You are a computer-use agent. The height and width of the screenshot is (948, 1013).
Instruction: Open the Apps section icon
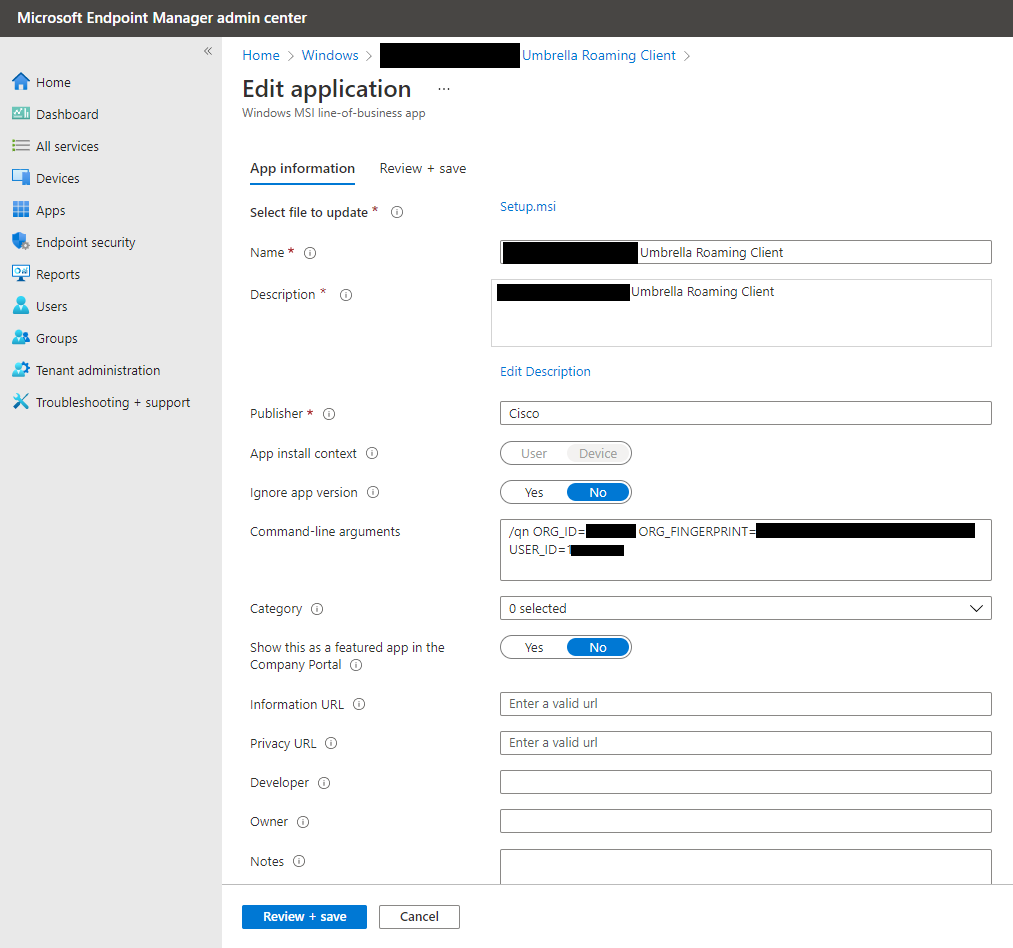tap(22, 209)
